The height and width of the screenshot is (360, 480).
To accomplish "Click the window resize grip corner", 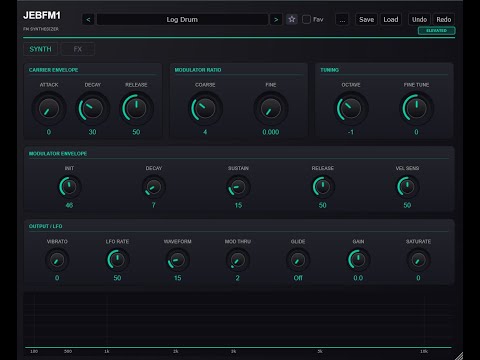I will pyautogui.click(x=459, y=356).
